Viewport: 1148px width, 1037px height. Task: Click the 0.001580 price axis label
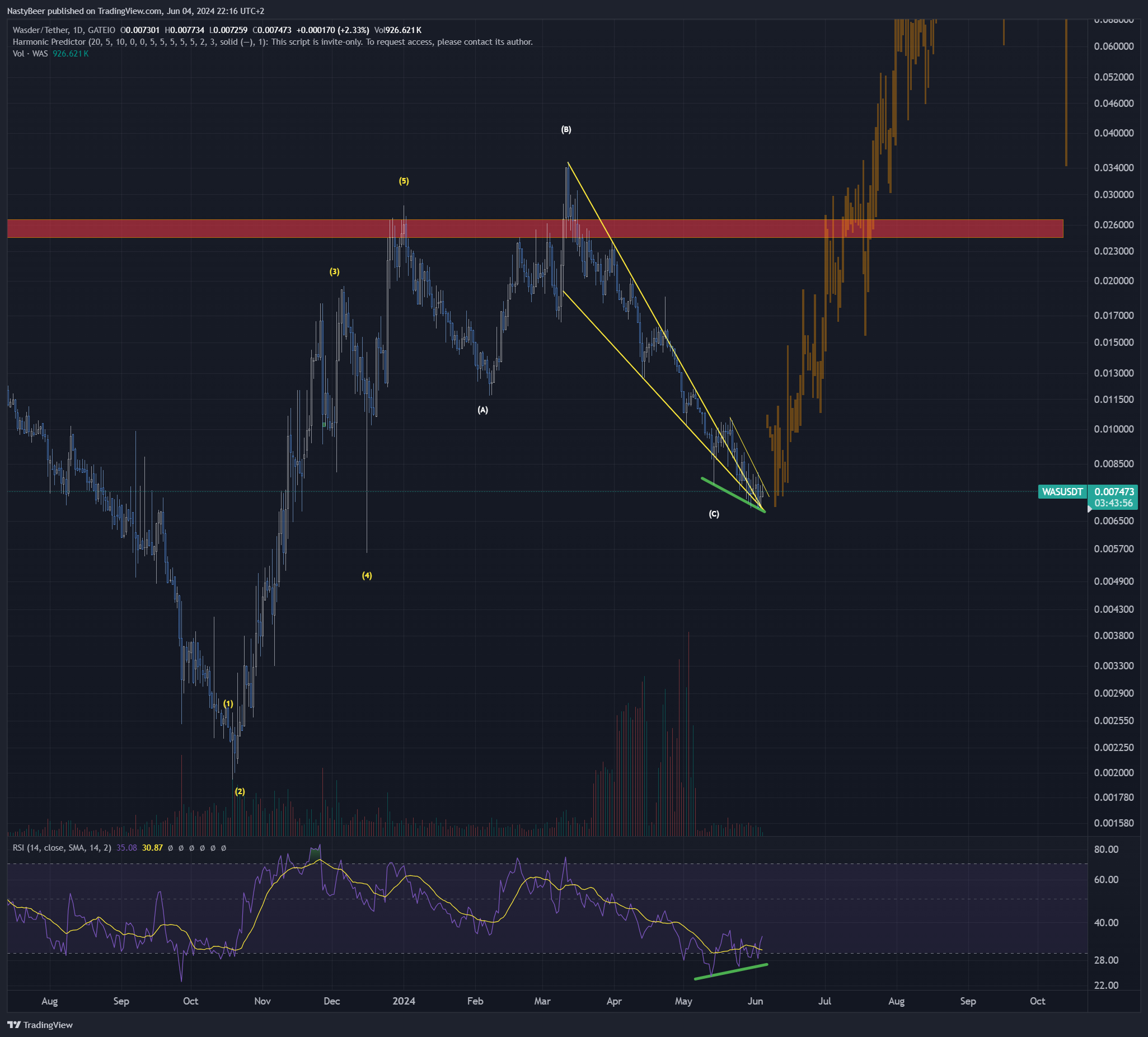click(1113, 823)
